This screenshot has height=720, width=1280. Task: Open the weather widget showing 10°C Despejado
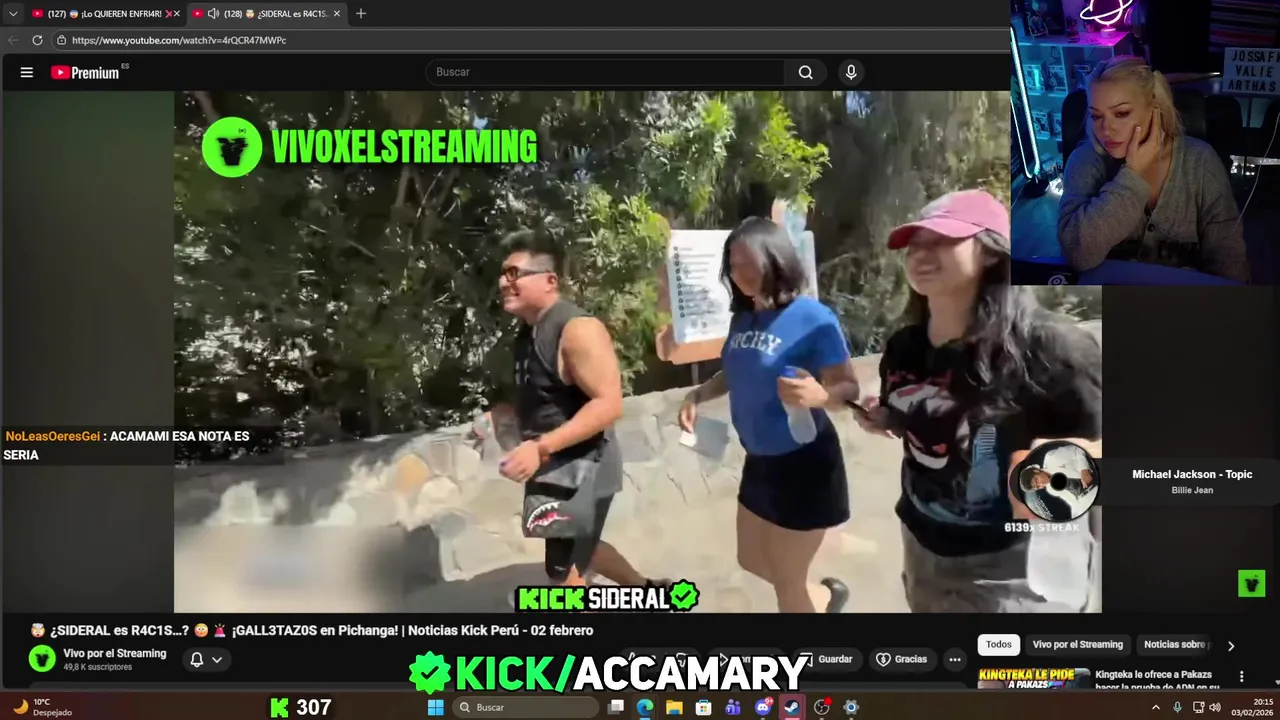[43, 707]
